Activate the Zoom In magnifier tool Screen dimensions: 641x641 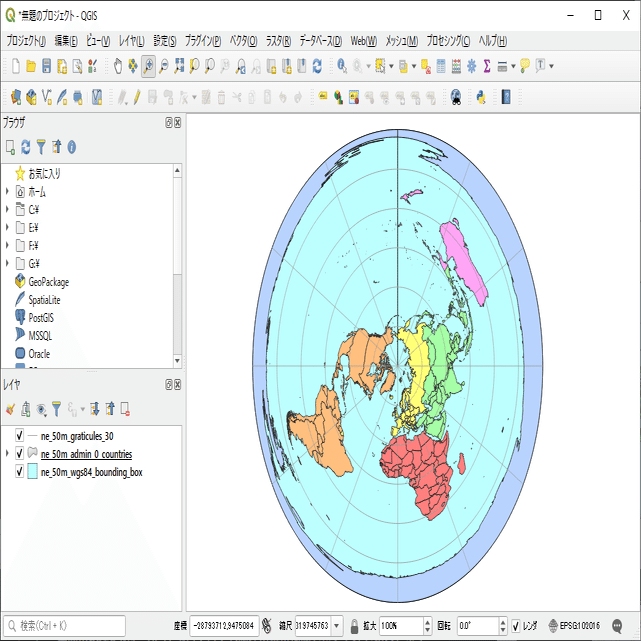click(x=148, y=66)
